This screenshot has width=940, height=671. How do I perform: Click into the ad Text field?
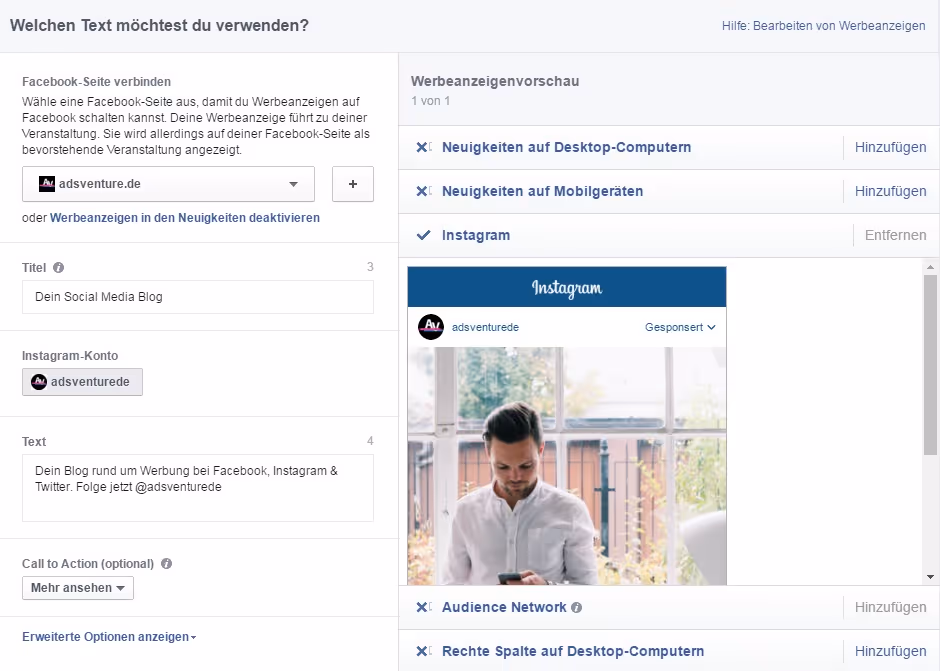tap(198, 488)
